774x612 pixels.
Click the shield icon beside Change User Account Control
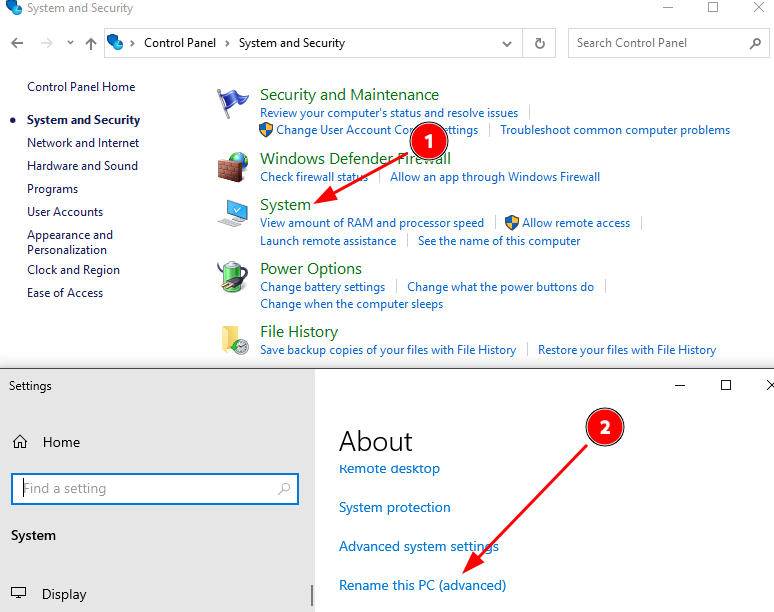pyautogui.click(x=266, y=130)
